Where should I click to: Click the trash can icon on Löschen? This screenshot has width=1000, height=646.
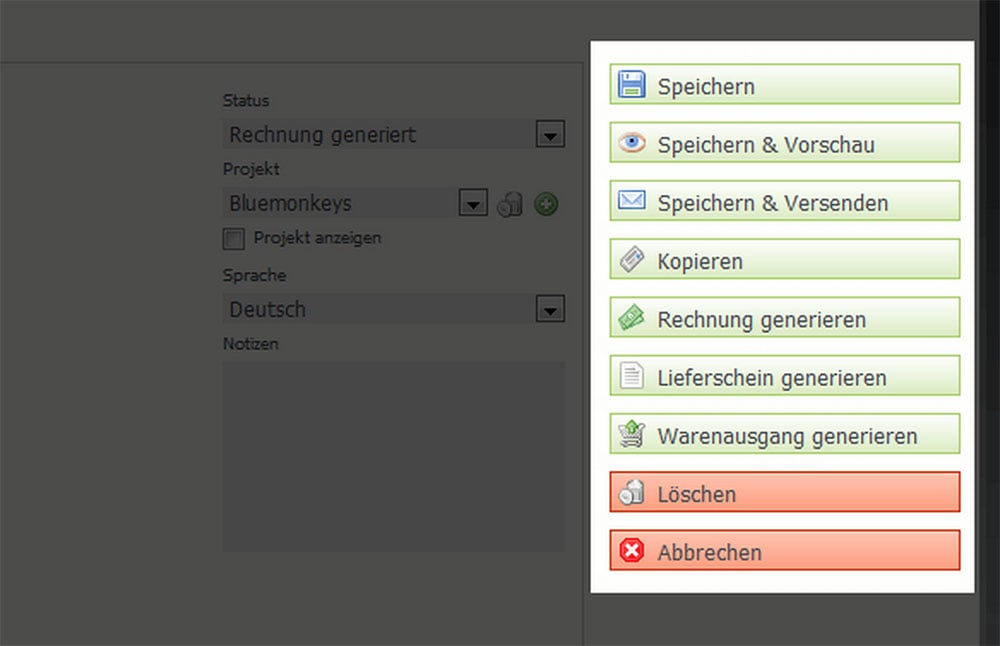click(x=631, y=492)
